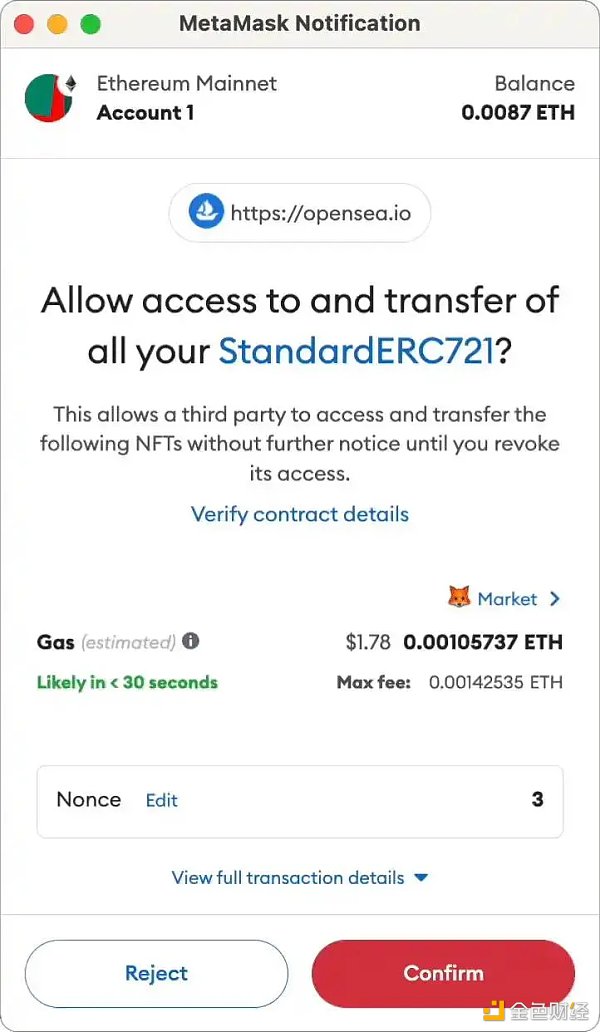
Task: Click the MetaMask fox icon
Action: pos(458,598)
